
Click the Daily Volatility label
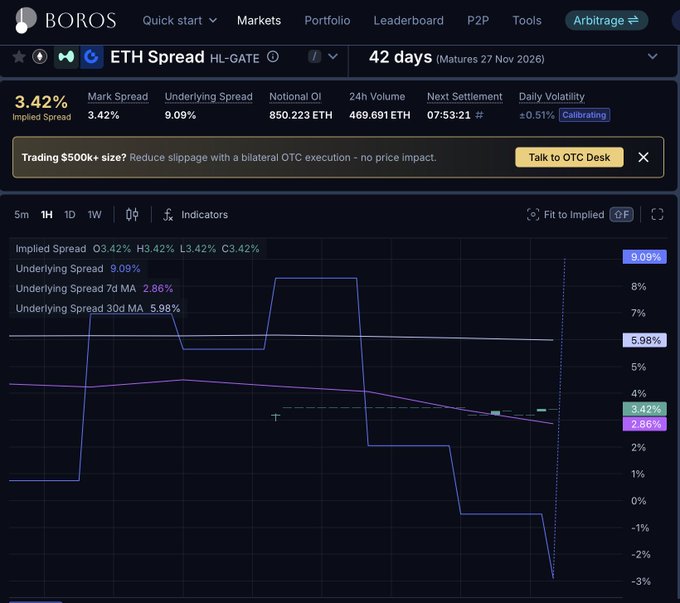coord(552,97)
